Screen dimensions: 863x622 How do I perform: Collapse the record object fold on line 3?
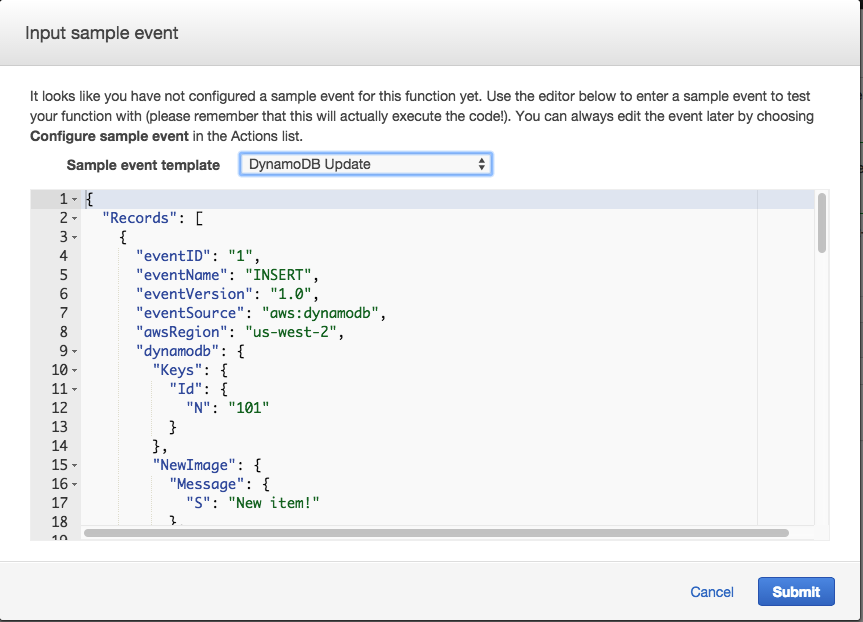[73, 237]
